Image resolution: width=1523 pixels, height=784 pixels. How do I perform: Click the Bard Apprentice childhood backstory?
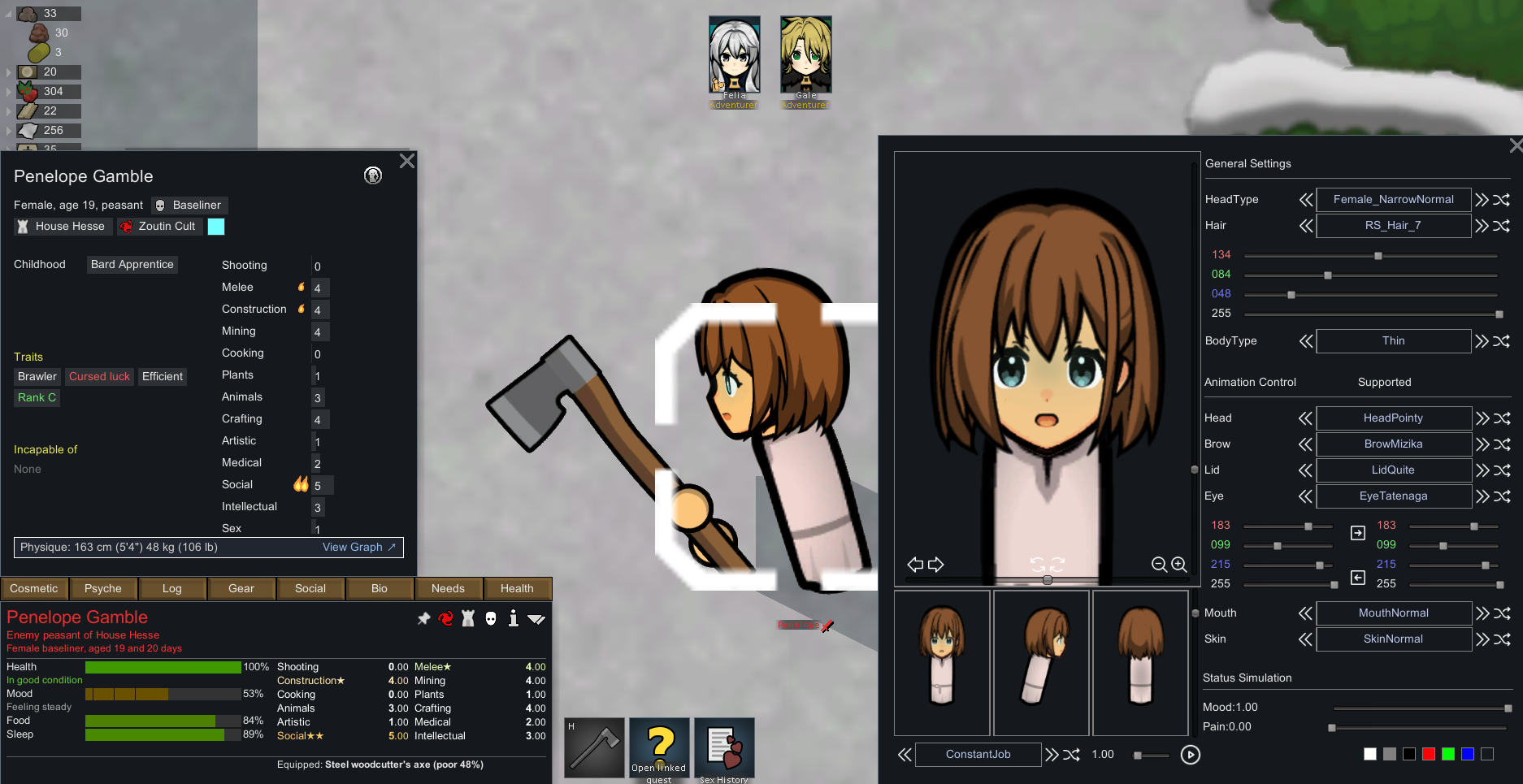[x=132, y=265]
